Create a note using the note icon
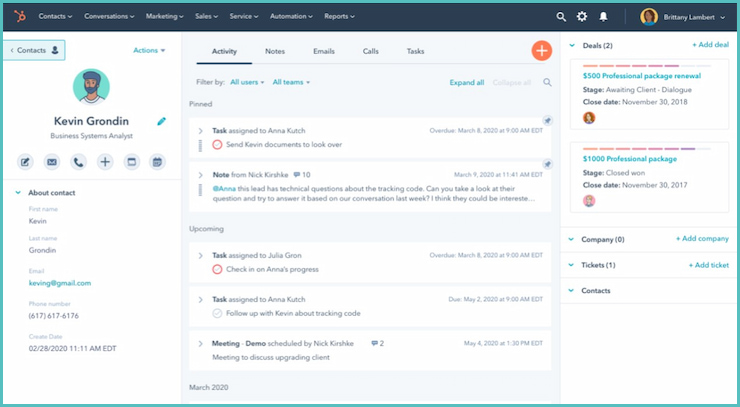 pyautogui.click(x=25, y=162)
